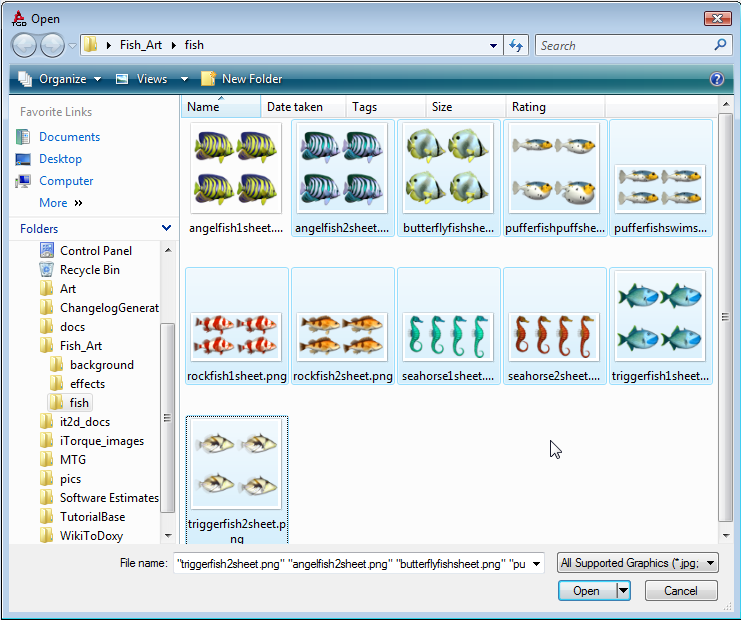Collapse the Folders pane with its chevron

[x=166, y=228]
